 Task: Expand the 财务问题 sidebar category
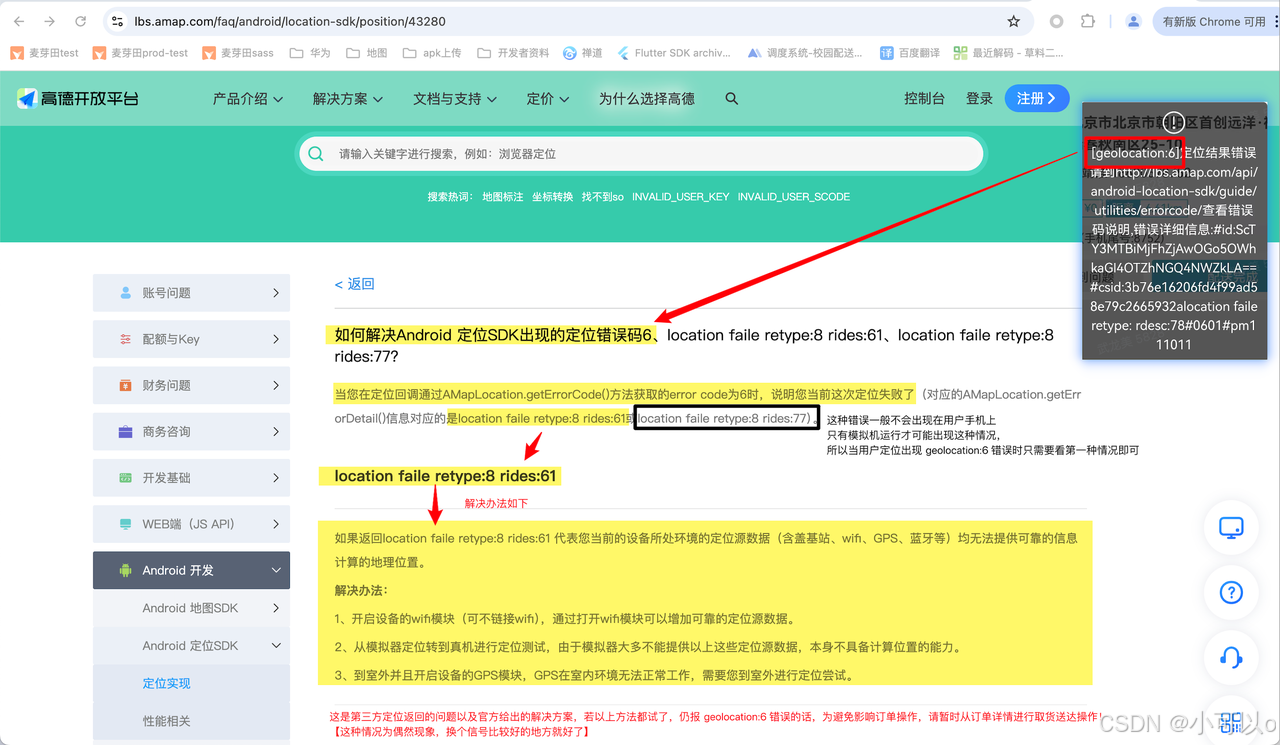click(191, 385)
